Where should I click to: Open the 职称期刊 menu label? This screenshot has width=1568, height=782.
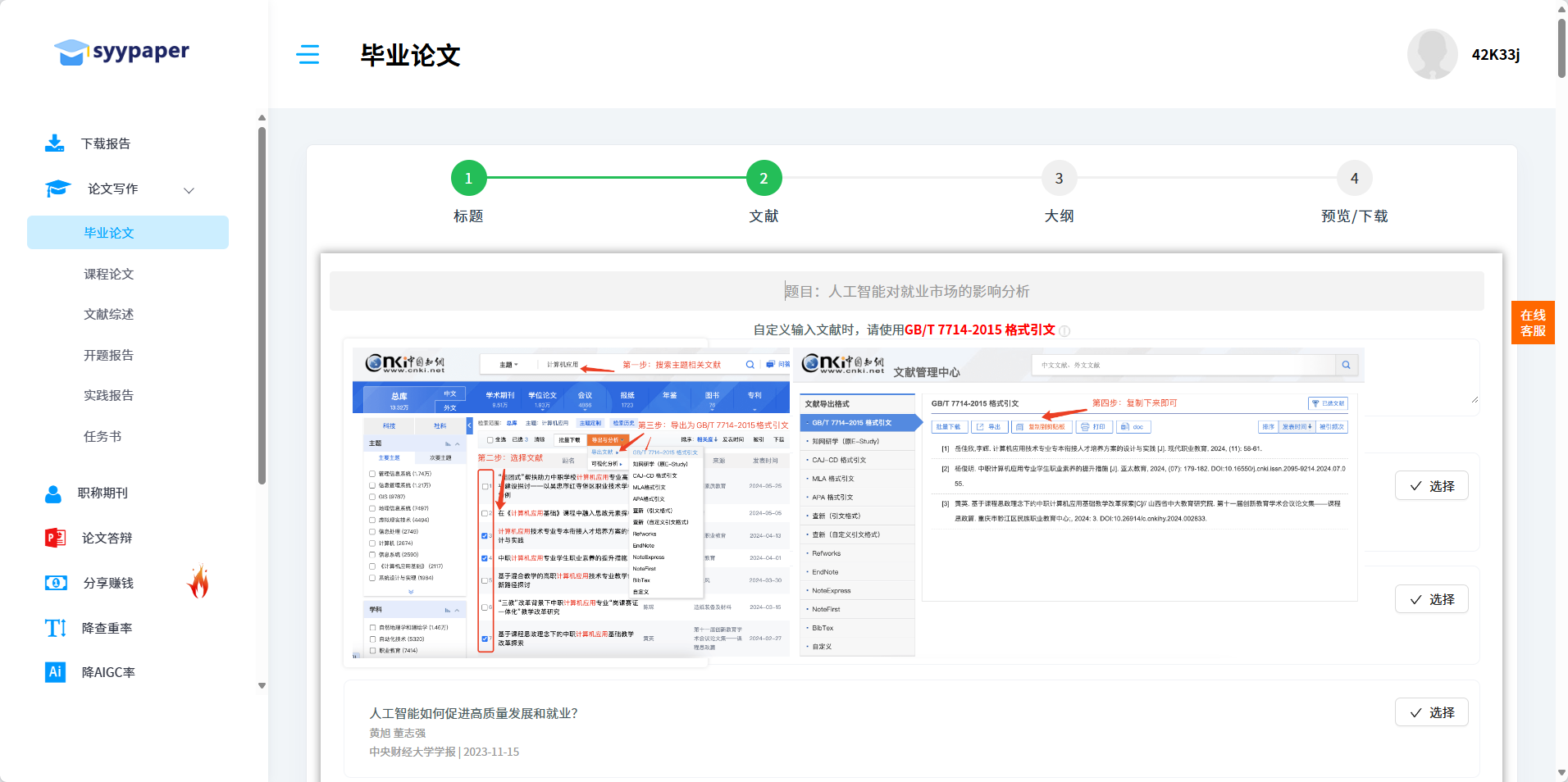(x=103, y=493)
